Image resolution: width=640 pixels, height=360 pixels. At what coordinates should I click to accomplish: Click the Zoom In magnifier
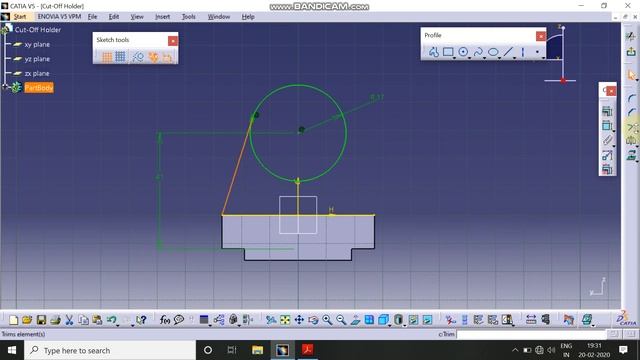(x=327, y=320)
